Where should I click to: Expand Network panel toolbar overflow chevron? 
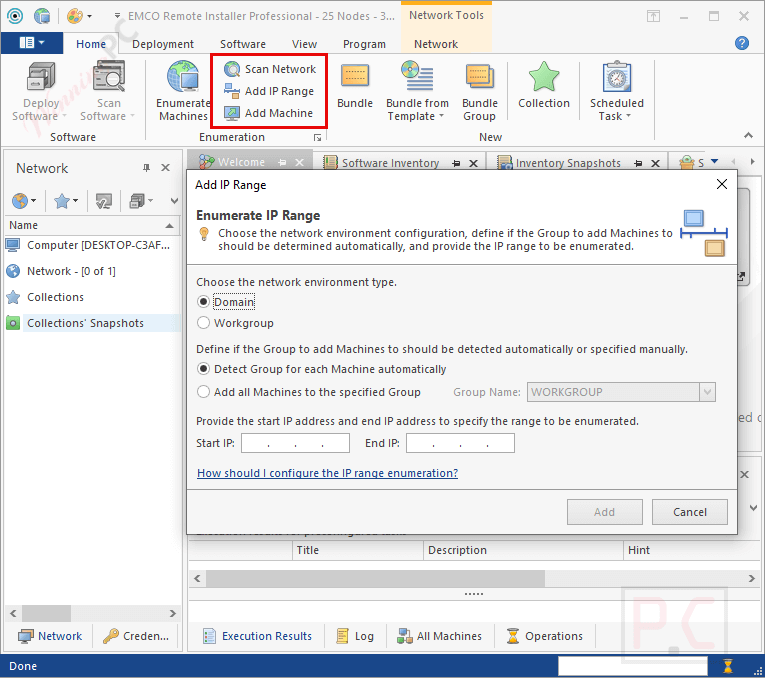click(x=174, y=200)
